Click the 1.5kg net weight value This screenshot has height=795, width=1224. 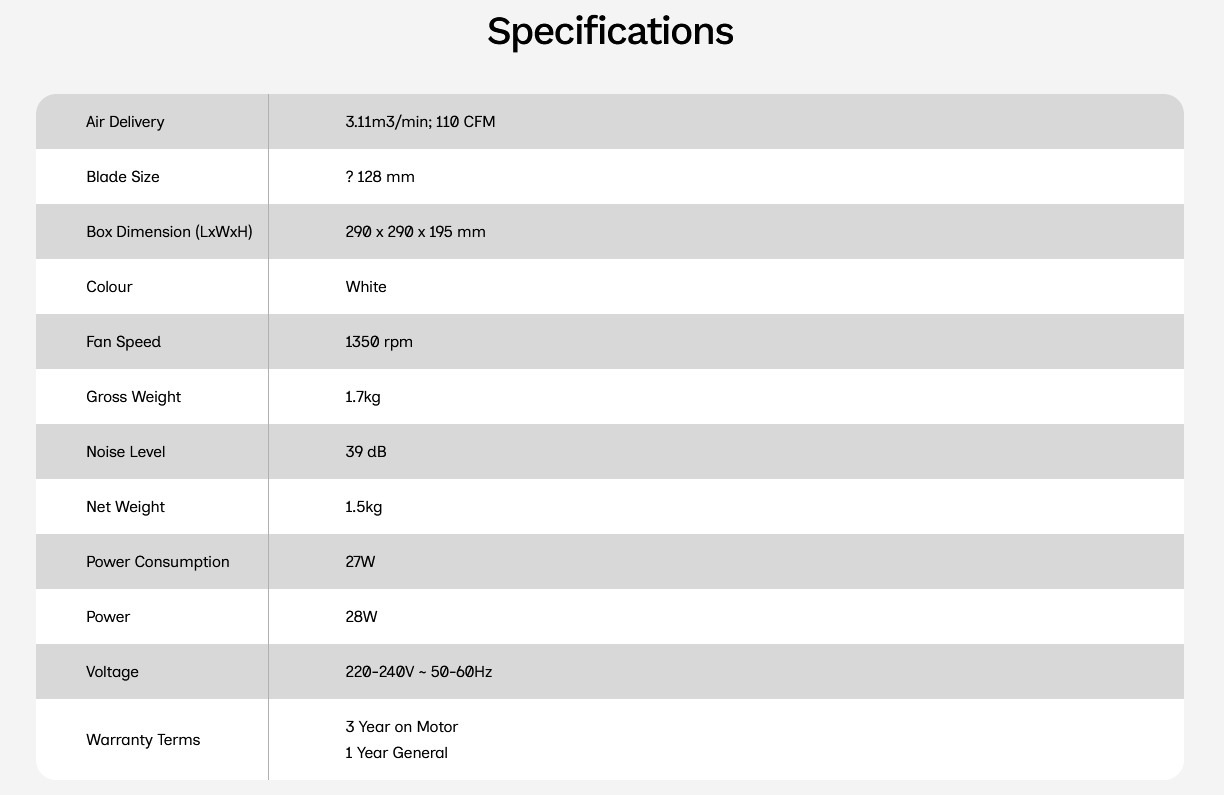coord(364,507)
